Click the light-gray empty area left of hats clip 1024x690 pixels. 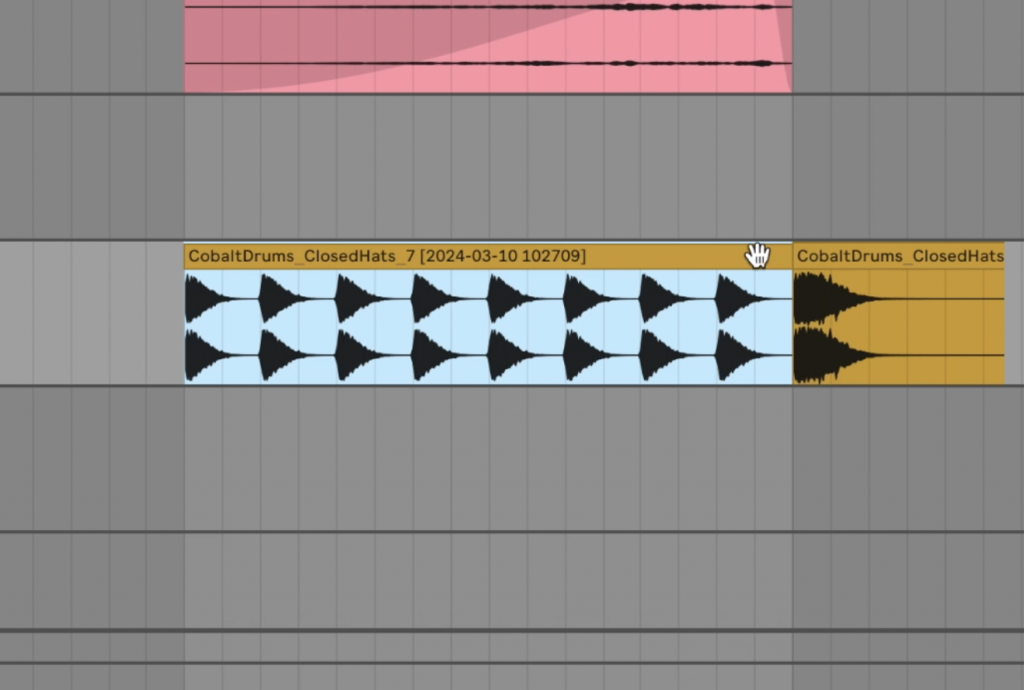[x=91, y=313]
